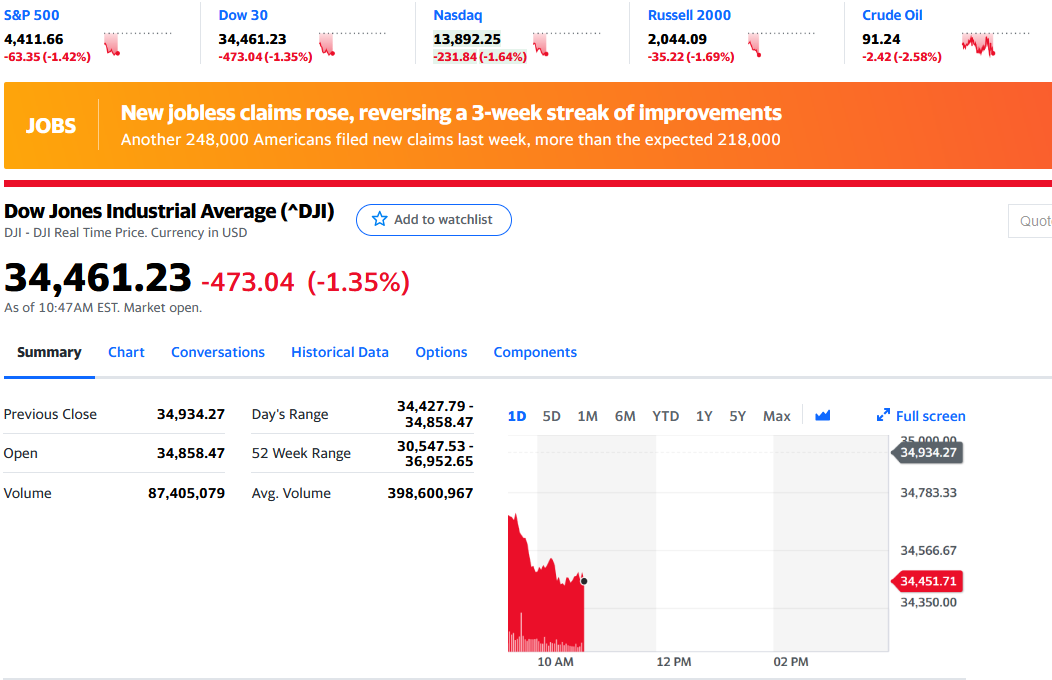Switch chart to 6M range

coord(625,416)
